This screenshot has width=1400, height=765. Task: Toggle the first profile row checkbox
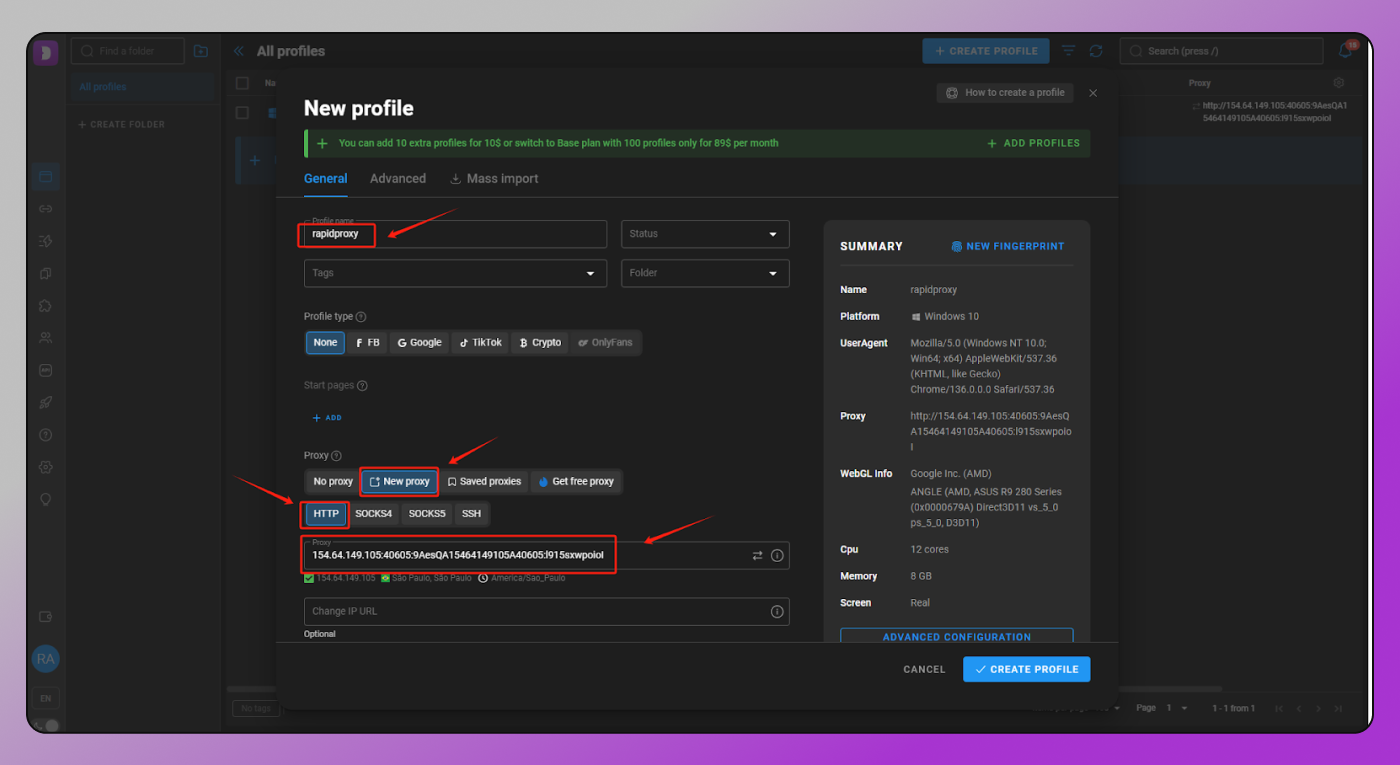[242, 113]
